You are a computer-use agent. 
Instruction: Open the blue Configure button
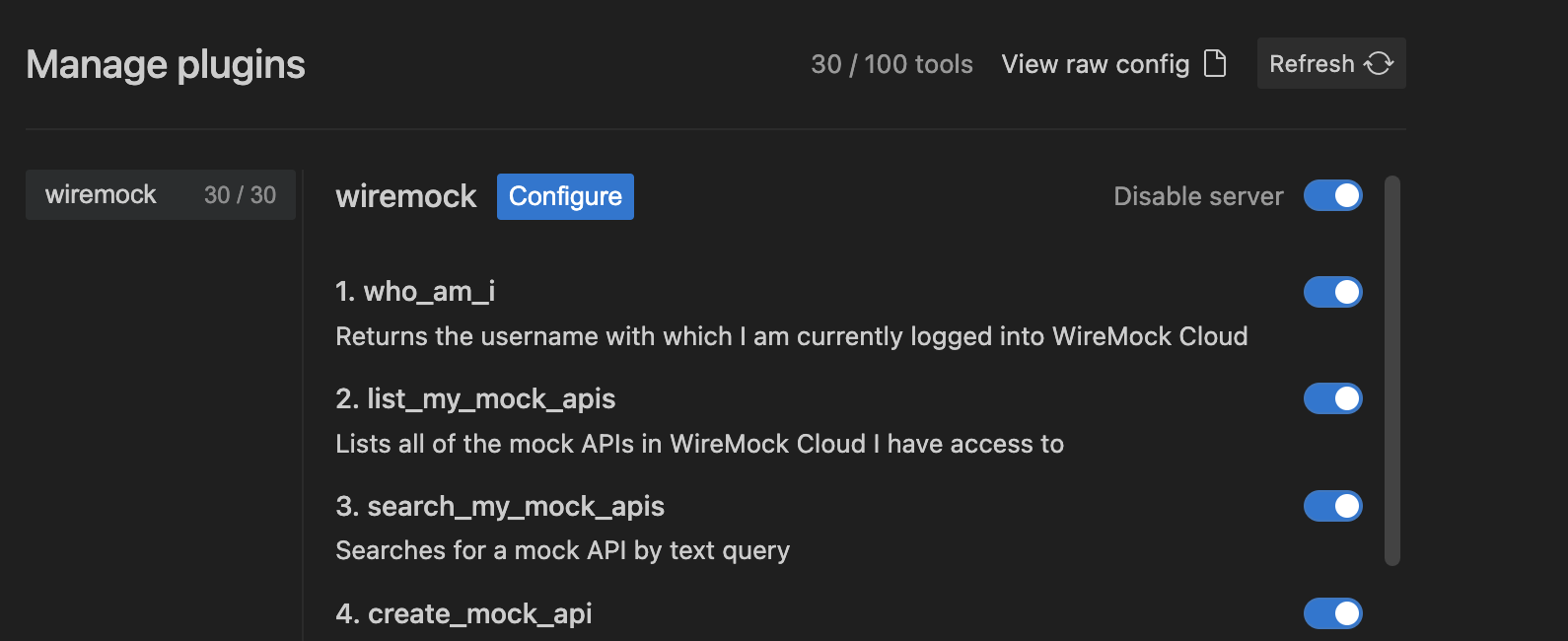(x=565, y=196)
